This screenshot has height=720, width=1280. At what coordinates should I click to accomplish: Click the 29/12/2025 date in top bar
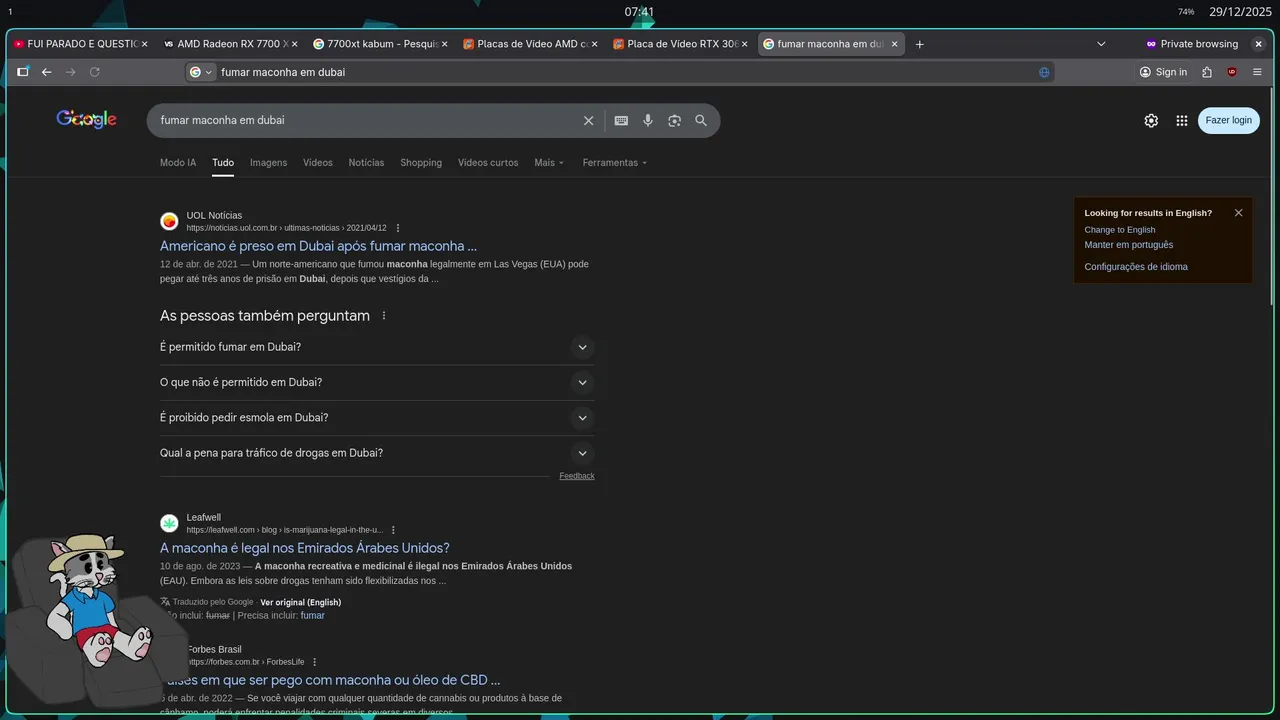click(1240, 12)
